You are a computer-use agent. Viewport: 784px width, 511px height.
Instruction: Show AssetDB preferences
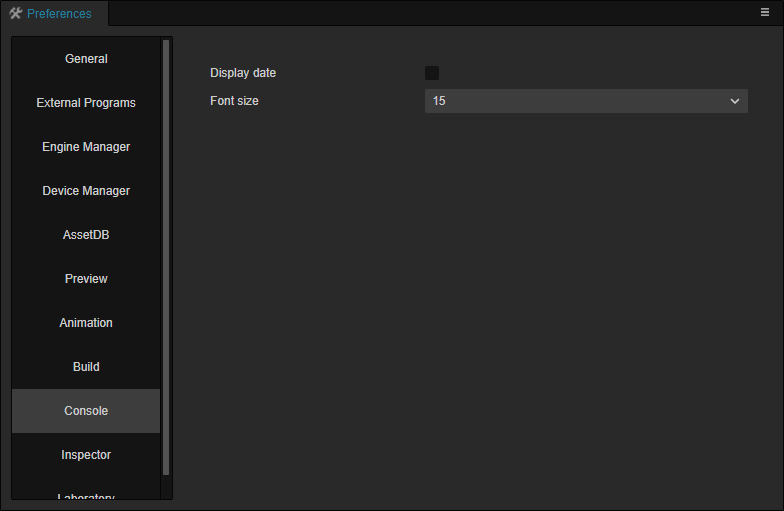[x=86, y=235]
